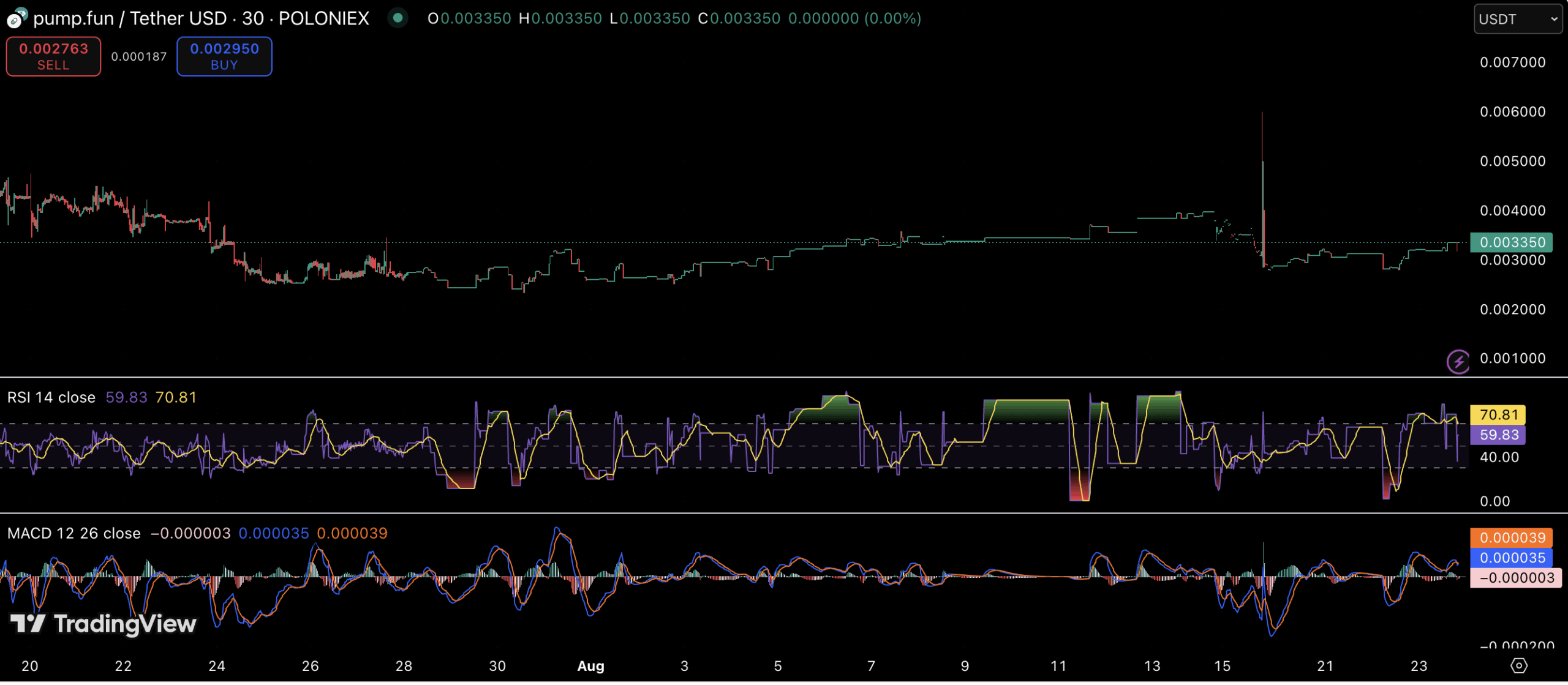Click the spread value 0.000187
This screenshot has width=1568, height=685.
point(139,56)
